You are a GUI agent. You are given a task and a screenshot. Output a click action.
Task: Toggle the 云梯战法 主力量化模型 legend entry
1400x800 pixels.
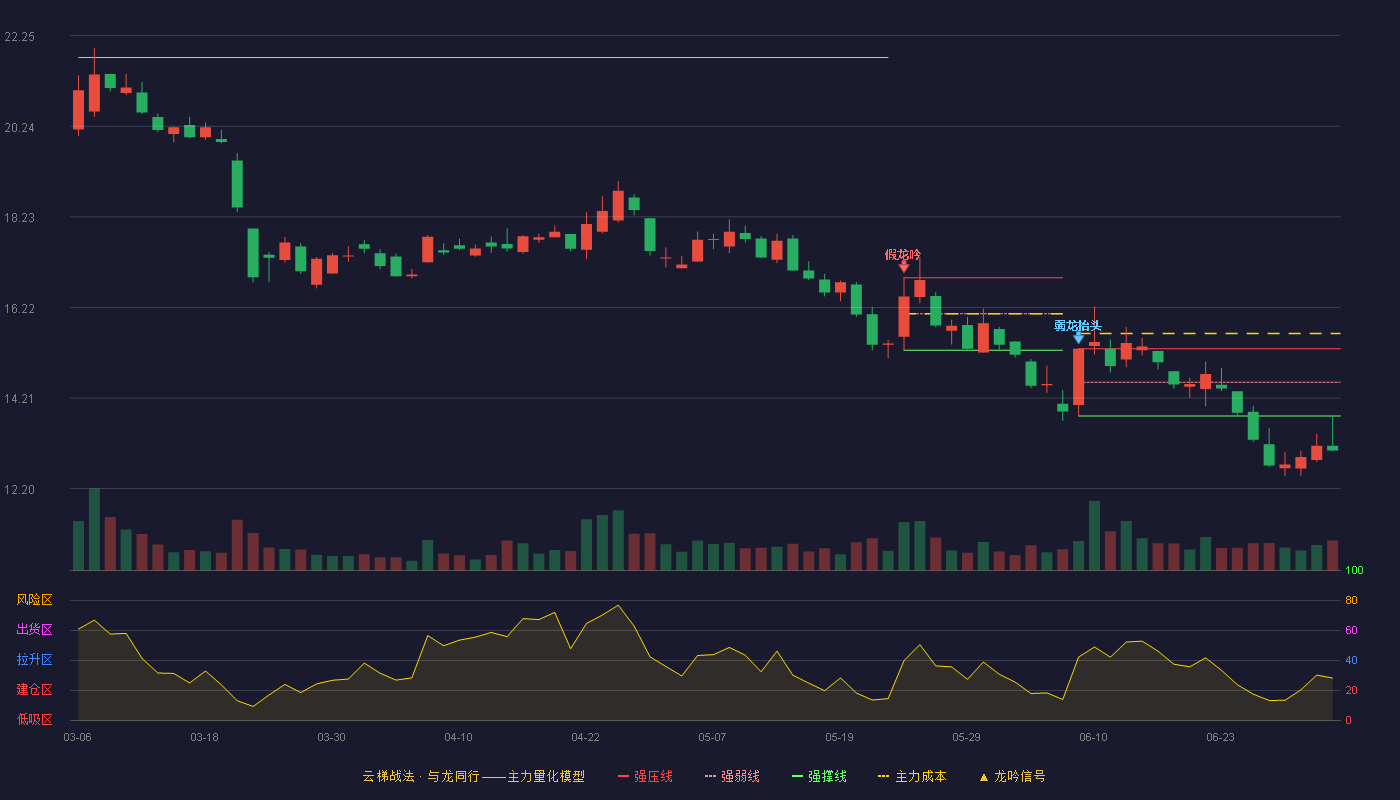473,776
